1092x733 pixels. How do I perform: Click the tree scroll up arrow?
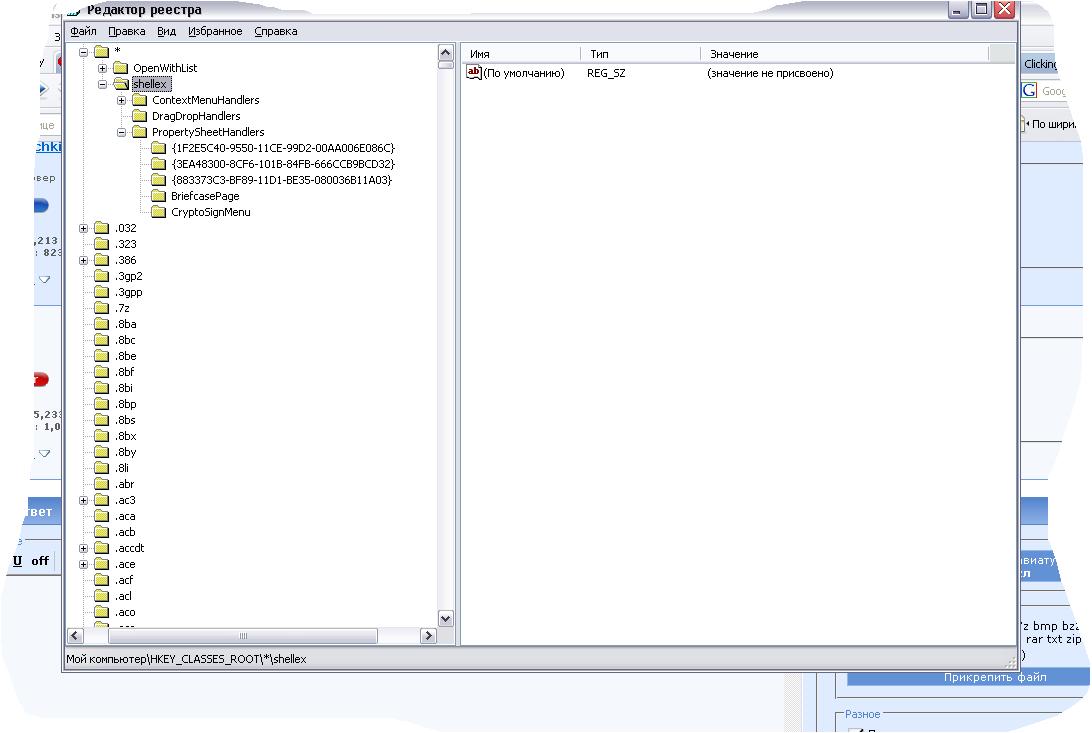point(446,52)
